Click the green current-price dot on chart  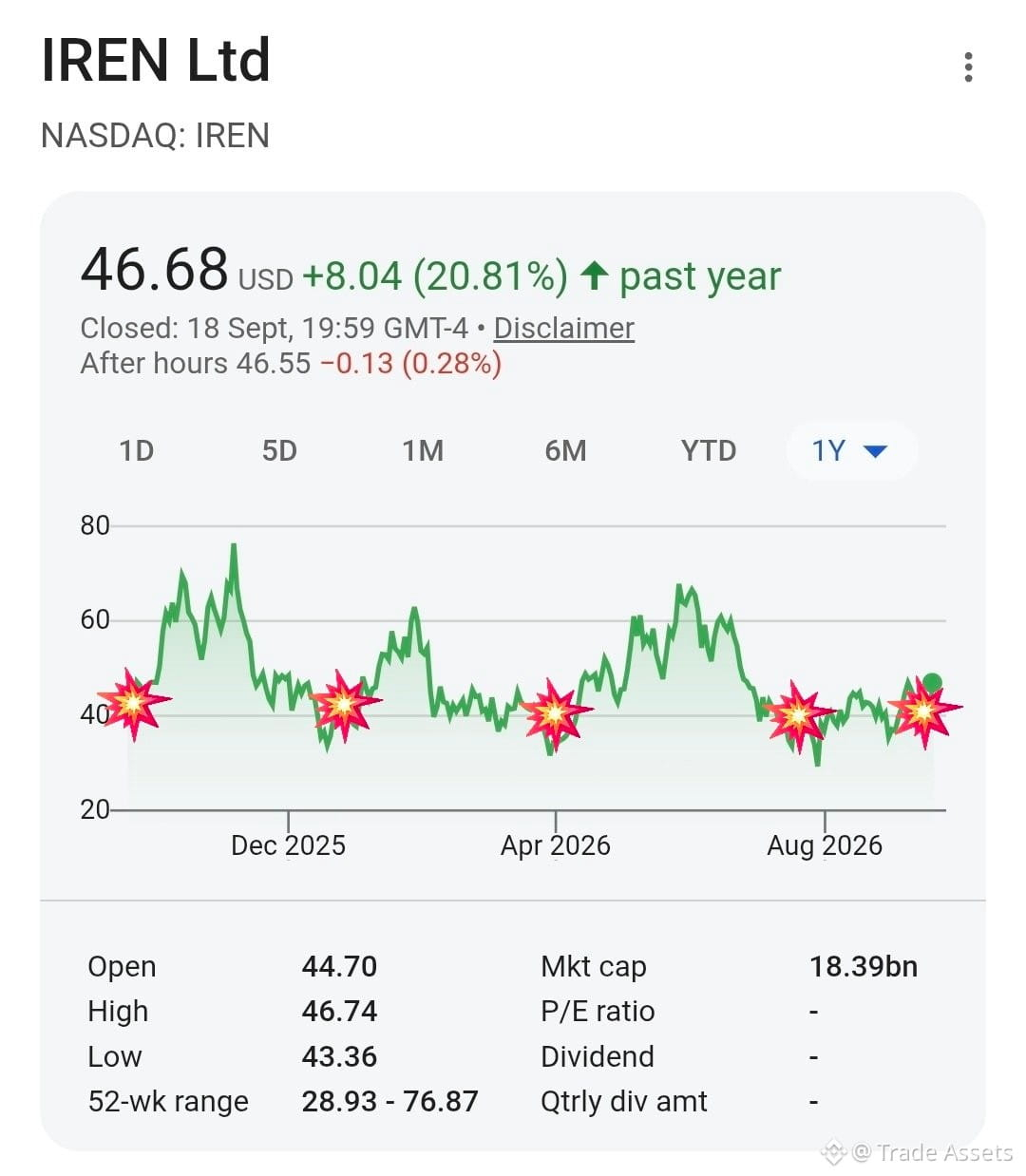coord(932,682)
